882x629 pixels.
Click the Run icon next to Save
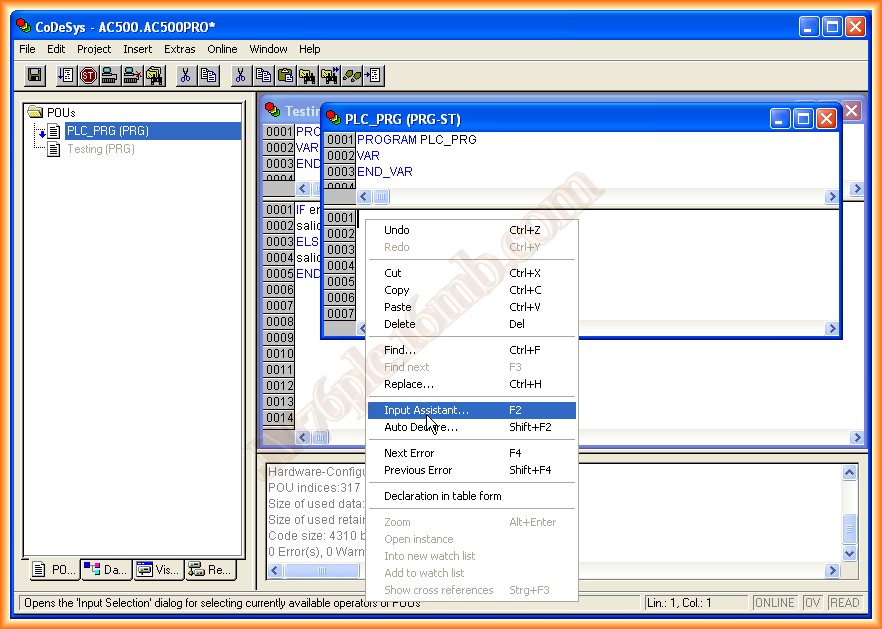66,76
